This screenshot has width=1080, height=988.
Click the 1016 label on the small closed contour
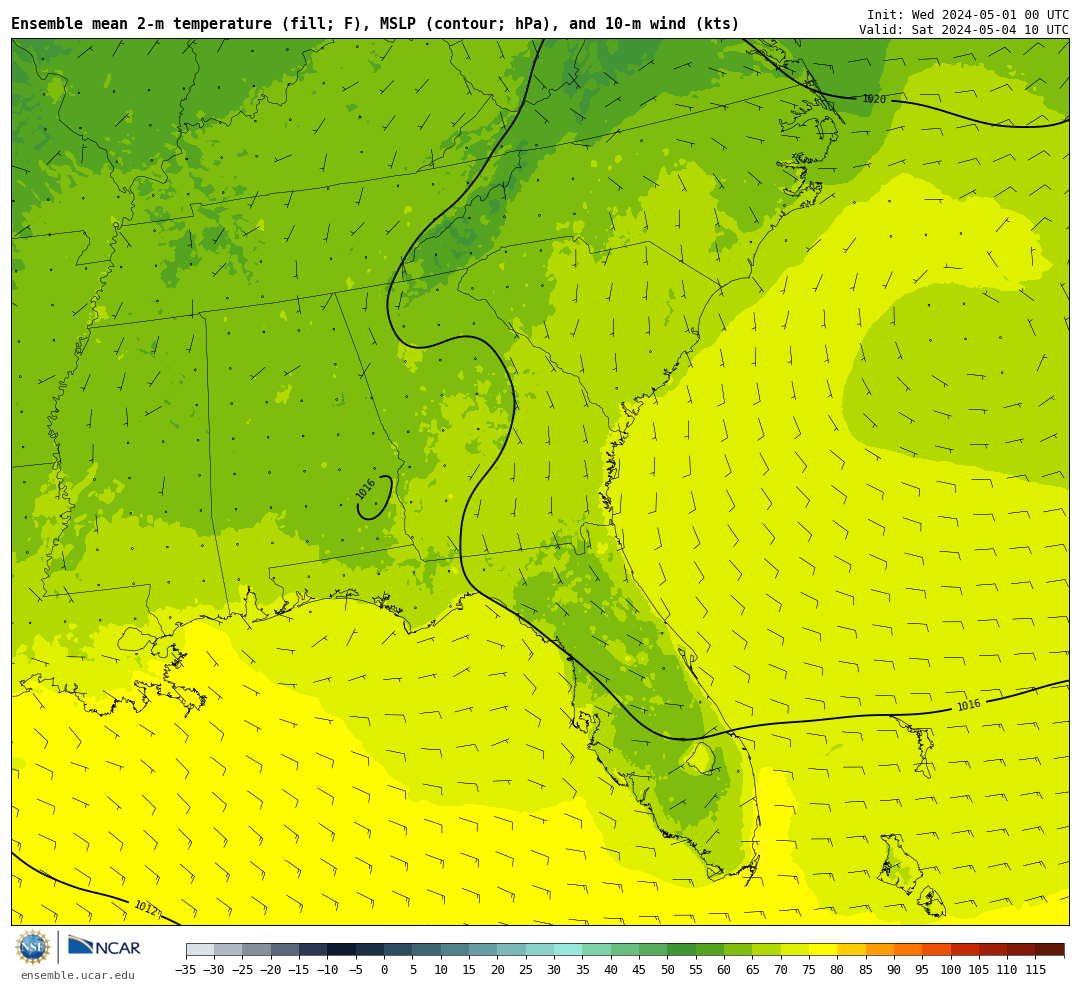click(x=366, y=489)
